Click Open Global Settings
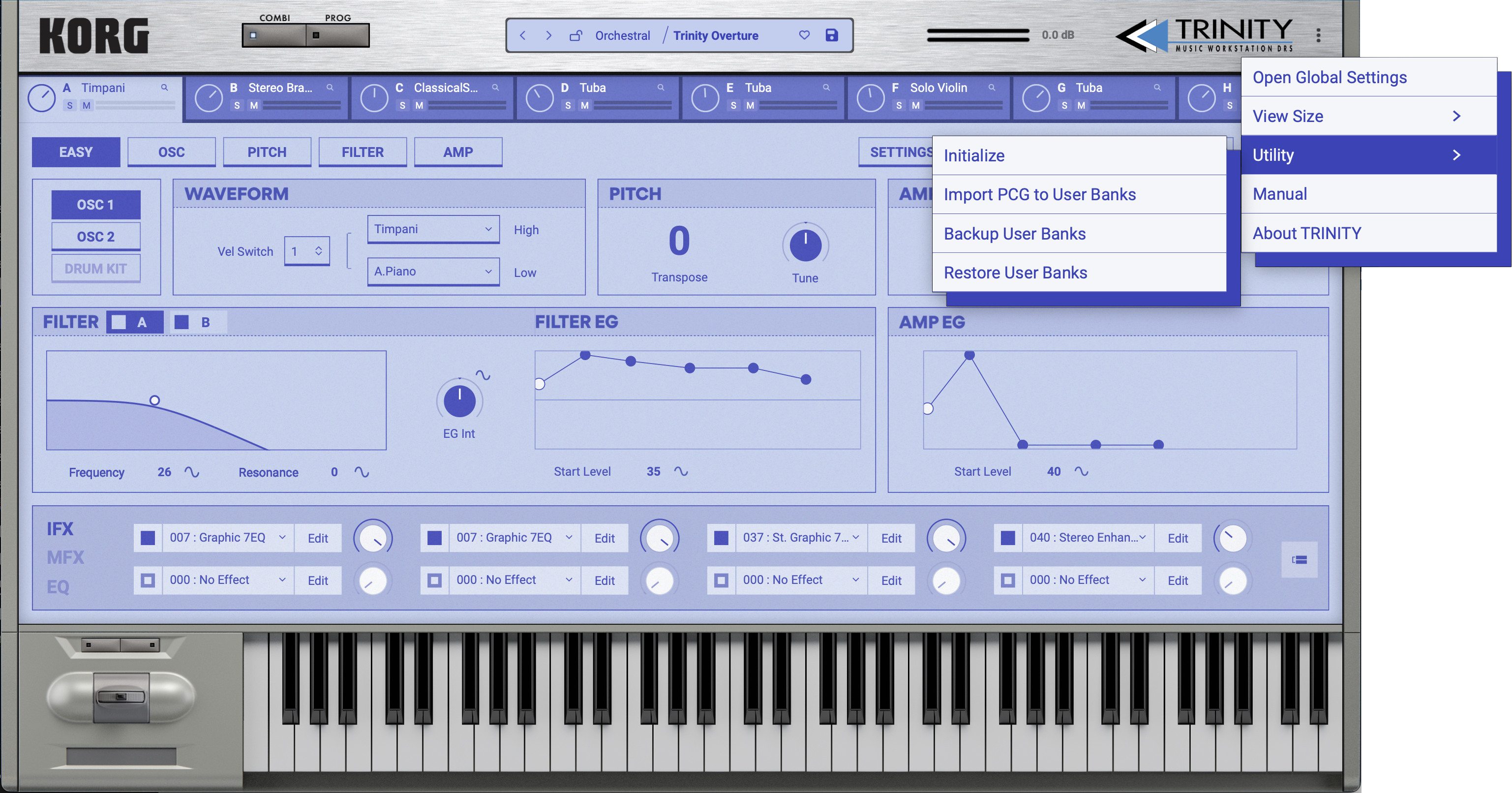Screen dimensions: 1512x793 coord(1369,77)
